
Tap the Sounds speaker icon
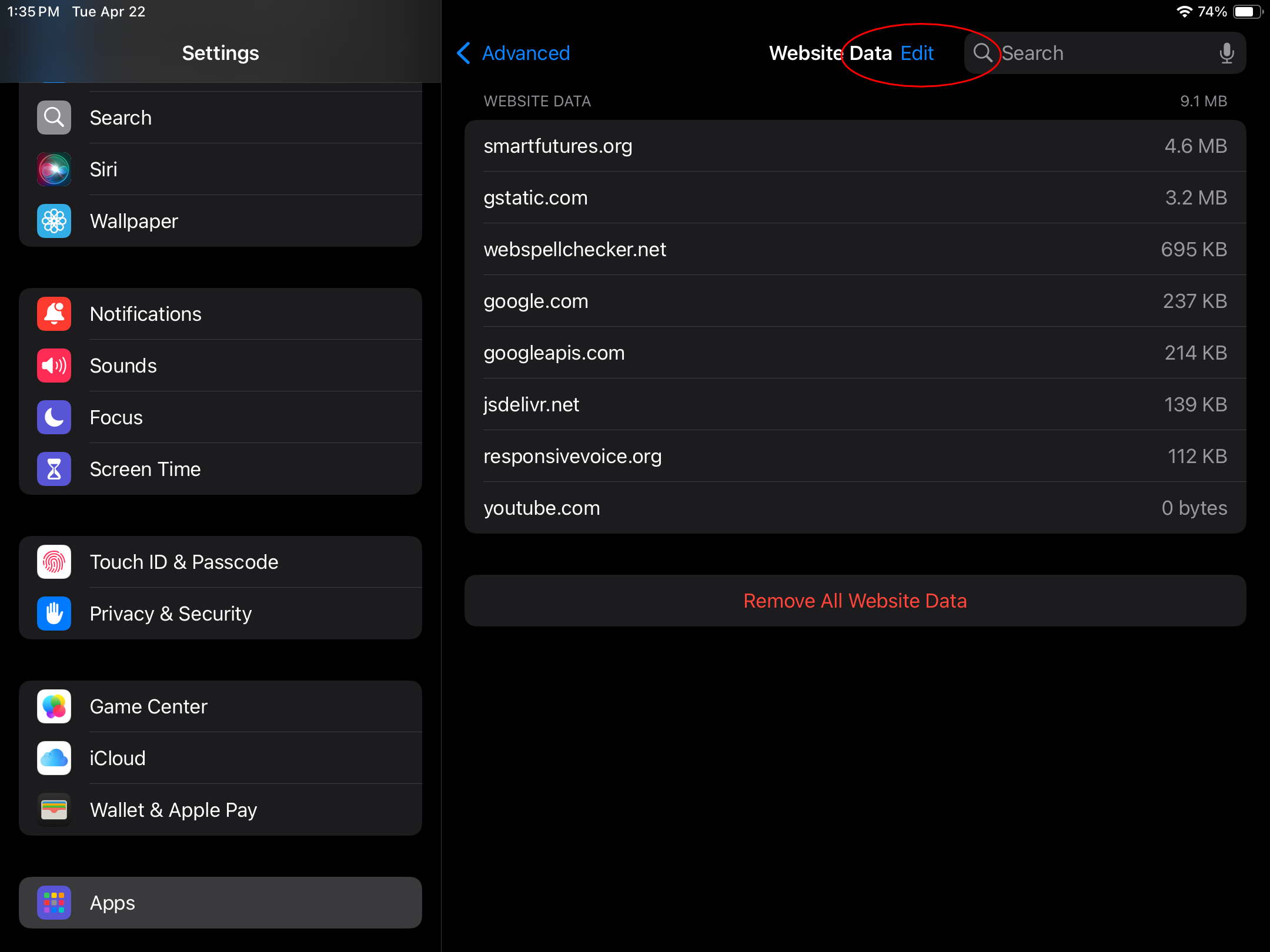click(54, 366)
